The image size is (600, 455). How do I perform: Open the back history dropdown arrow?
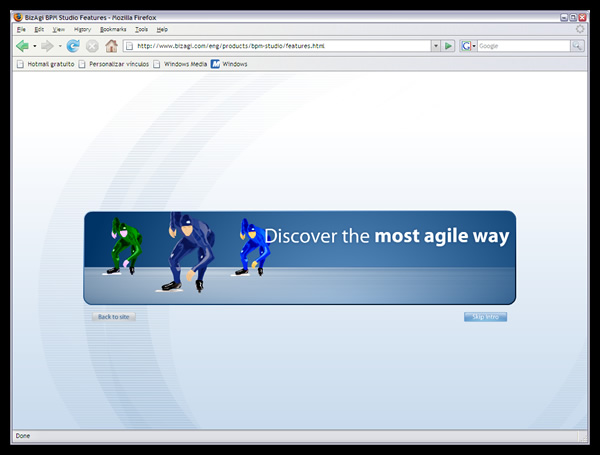(x=34, y=46)
